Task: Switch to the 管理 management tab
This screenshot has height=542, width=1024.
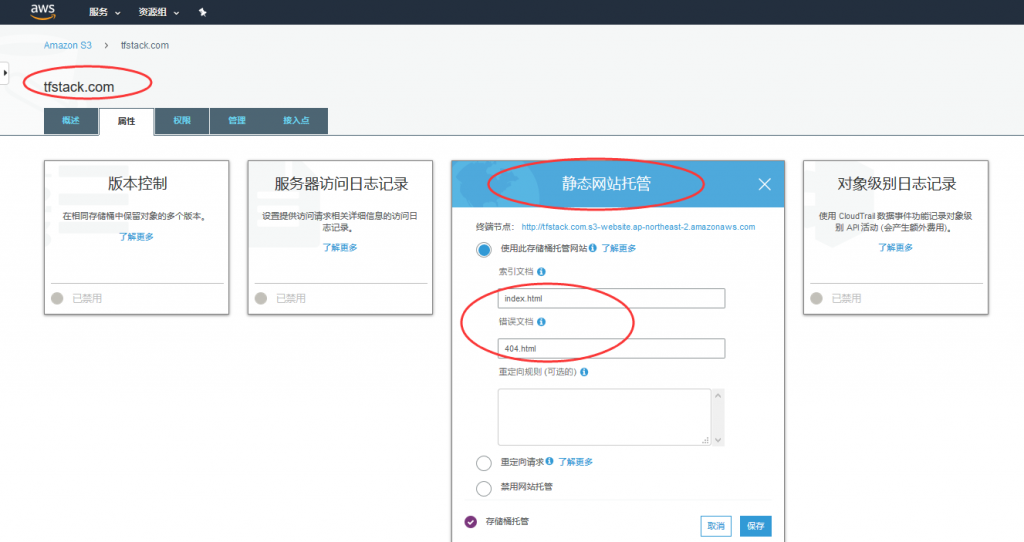Action: tap(236, 121)
